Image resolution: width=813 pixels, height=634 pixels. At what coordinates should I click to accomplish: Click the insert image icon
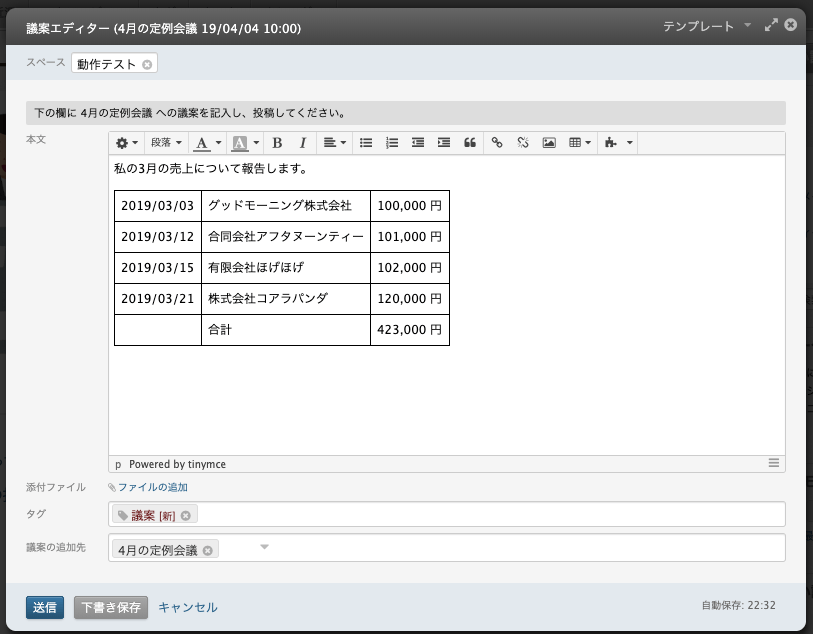coord(549,143)
